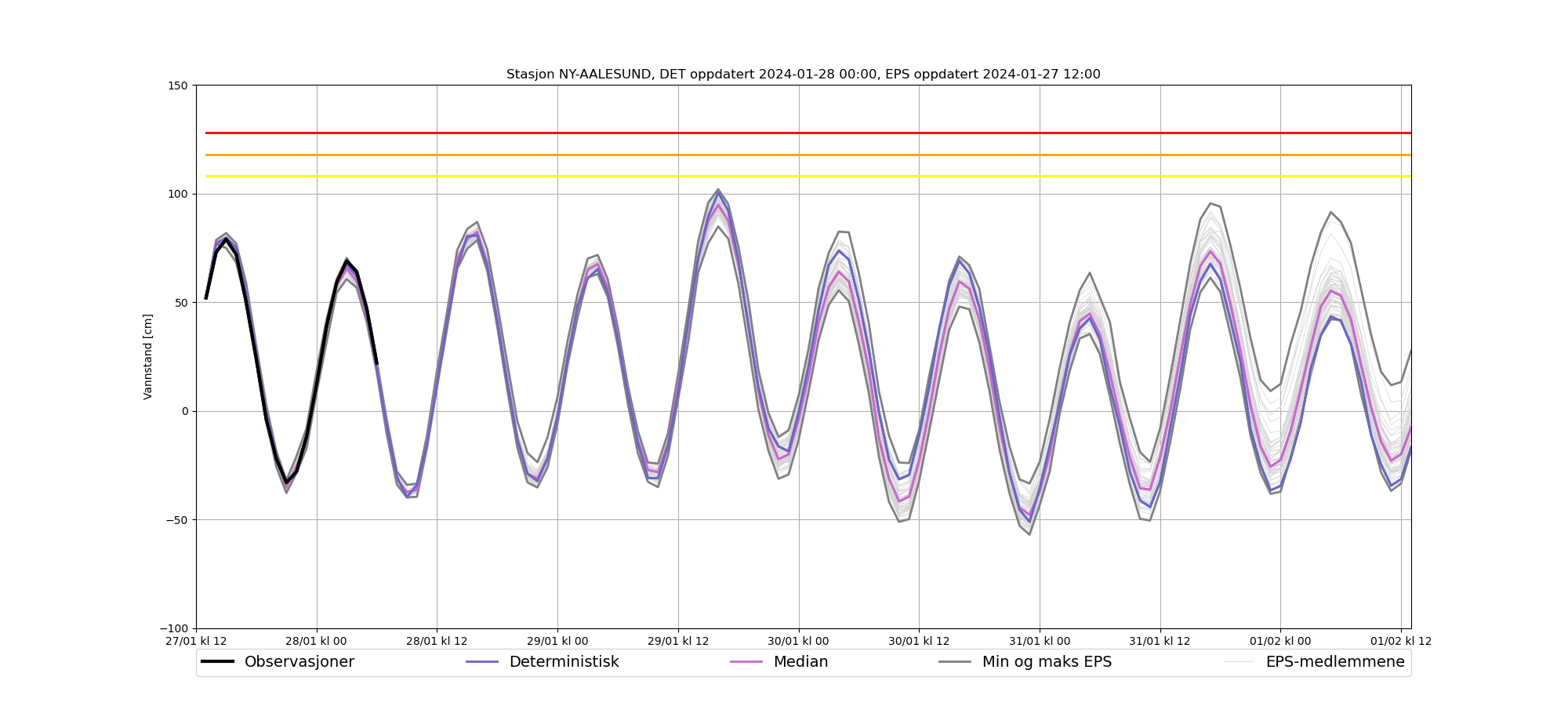Click the y-axis tick label 50
This screenshot has height=706, width=1568.
click(182, 303)
